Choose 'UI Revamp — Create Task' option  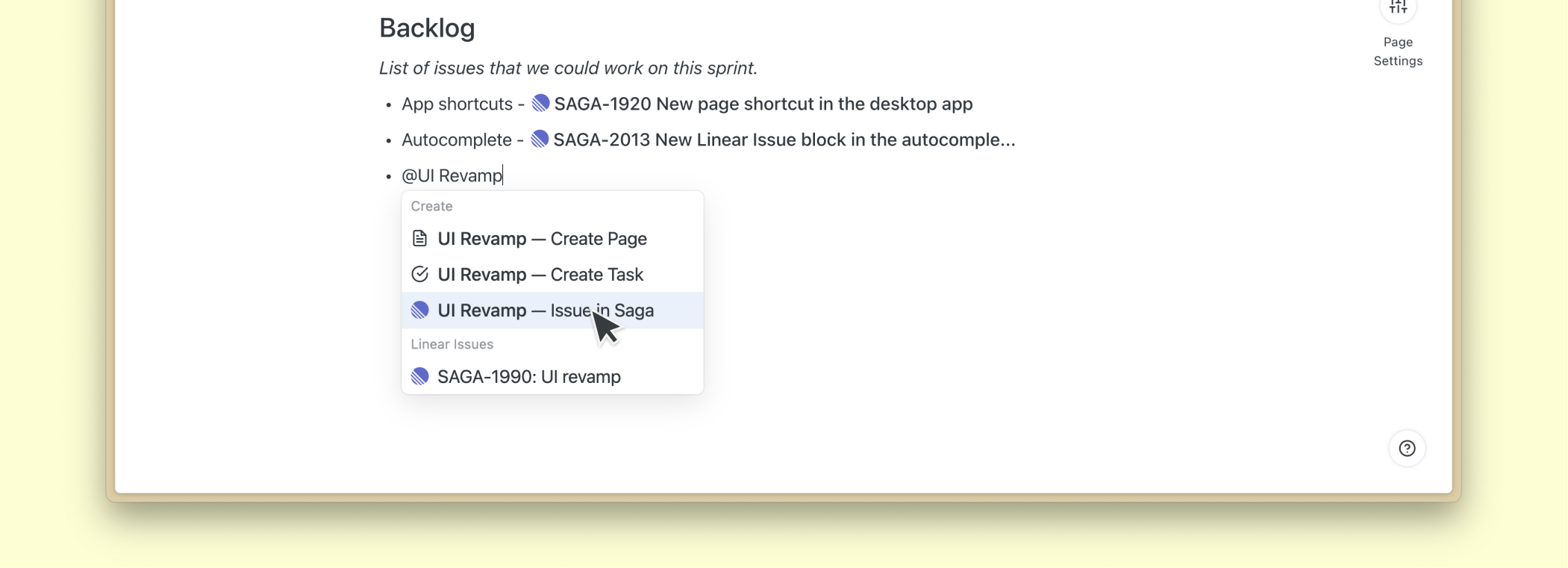pos(540,275)
